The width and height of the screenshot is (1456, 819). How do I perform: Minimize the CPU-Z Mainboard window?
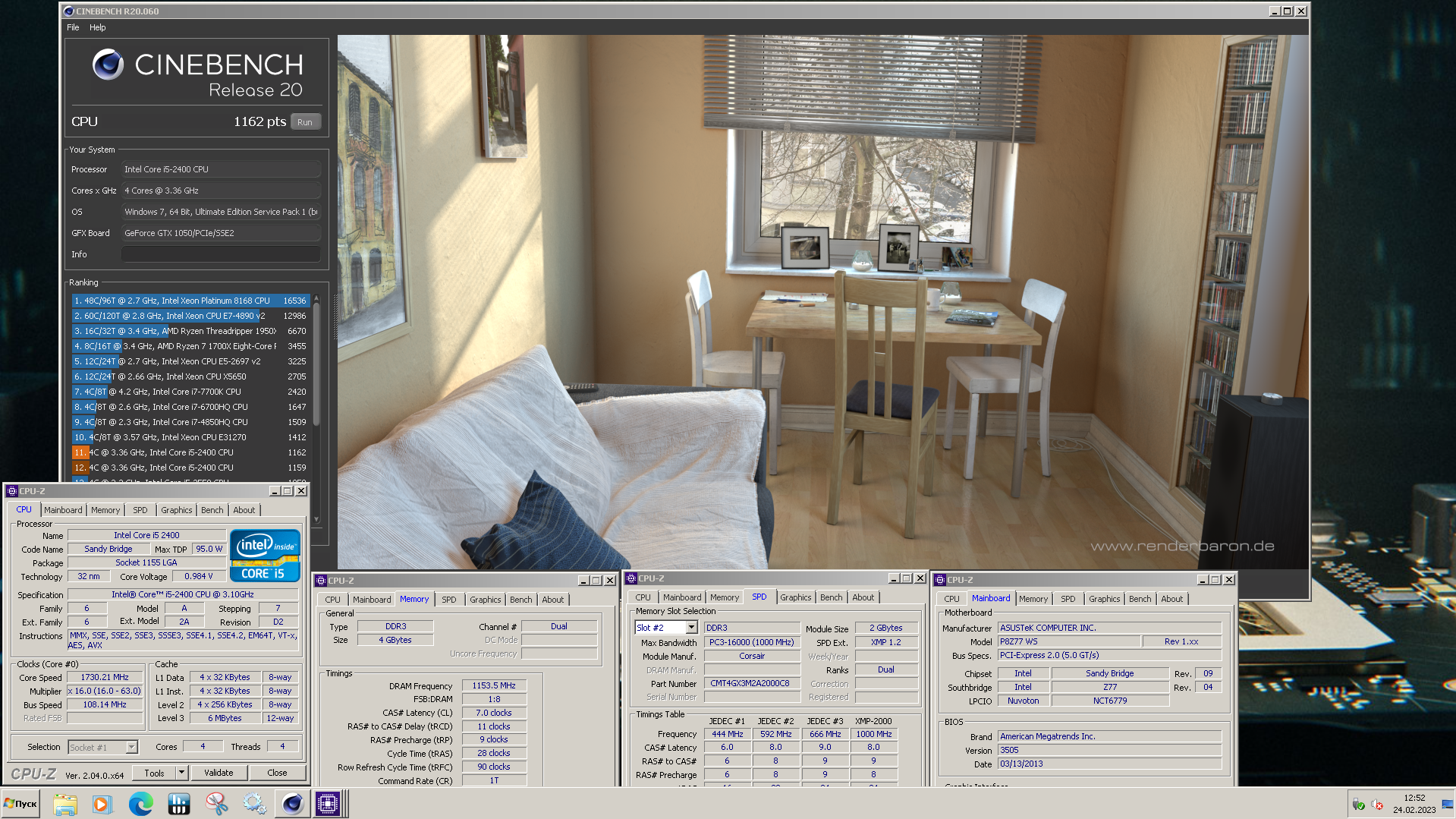click(1203, 580)
